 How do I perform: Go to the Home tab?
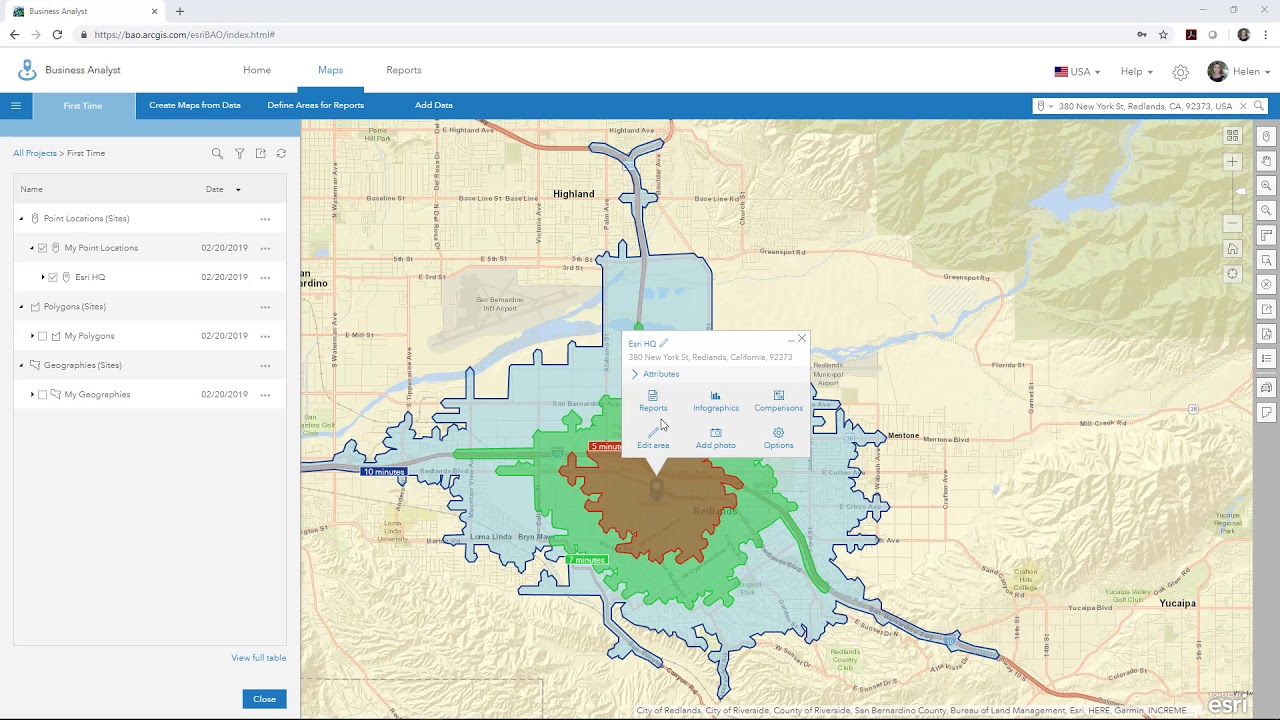[257, 70]
